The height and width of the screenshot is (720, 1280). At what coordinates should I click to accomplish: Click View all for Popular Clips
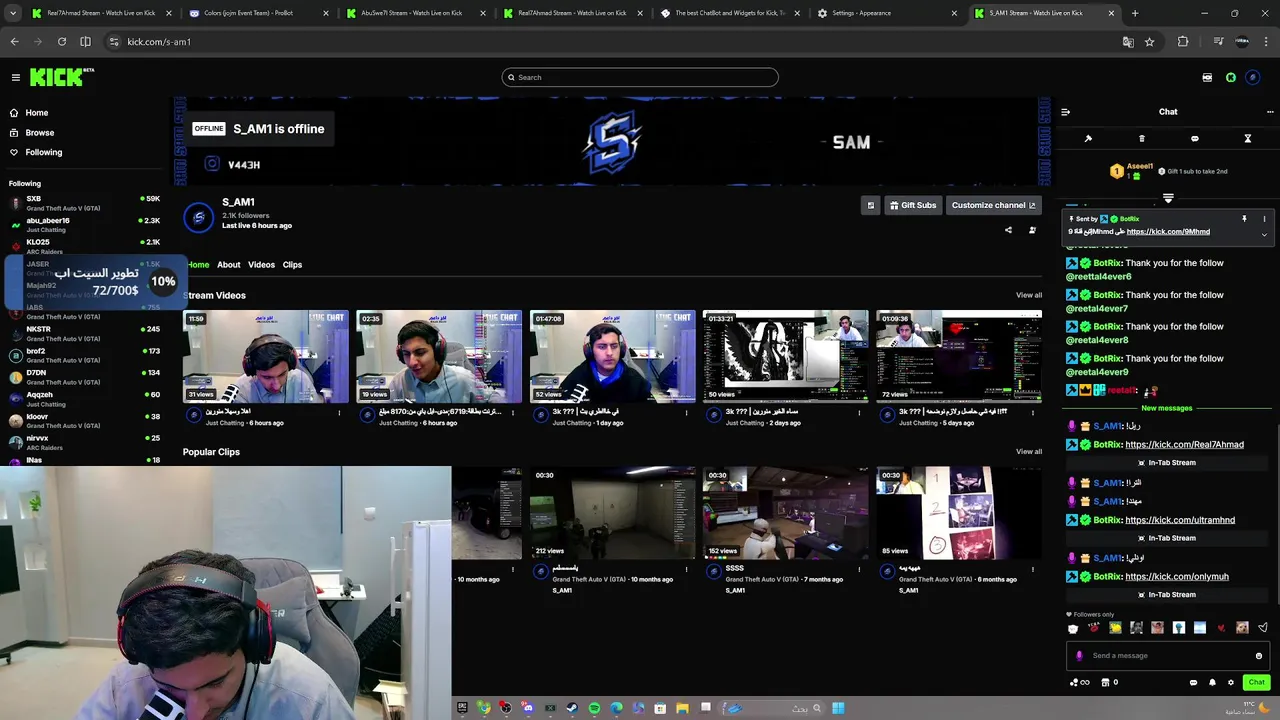point(1029,452)
